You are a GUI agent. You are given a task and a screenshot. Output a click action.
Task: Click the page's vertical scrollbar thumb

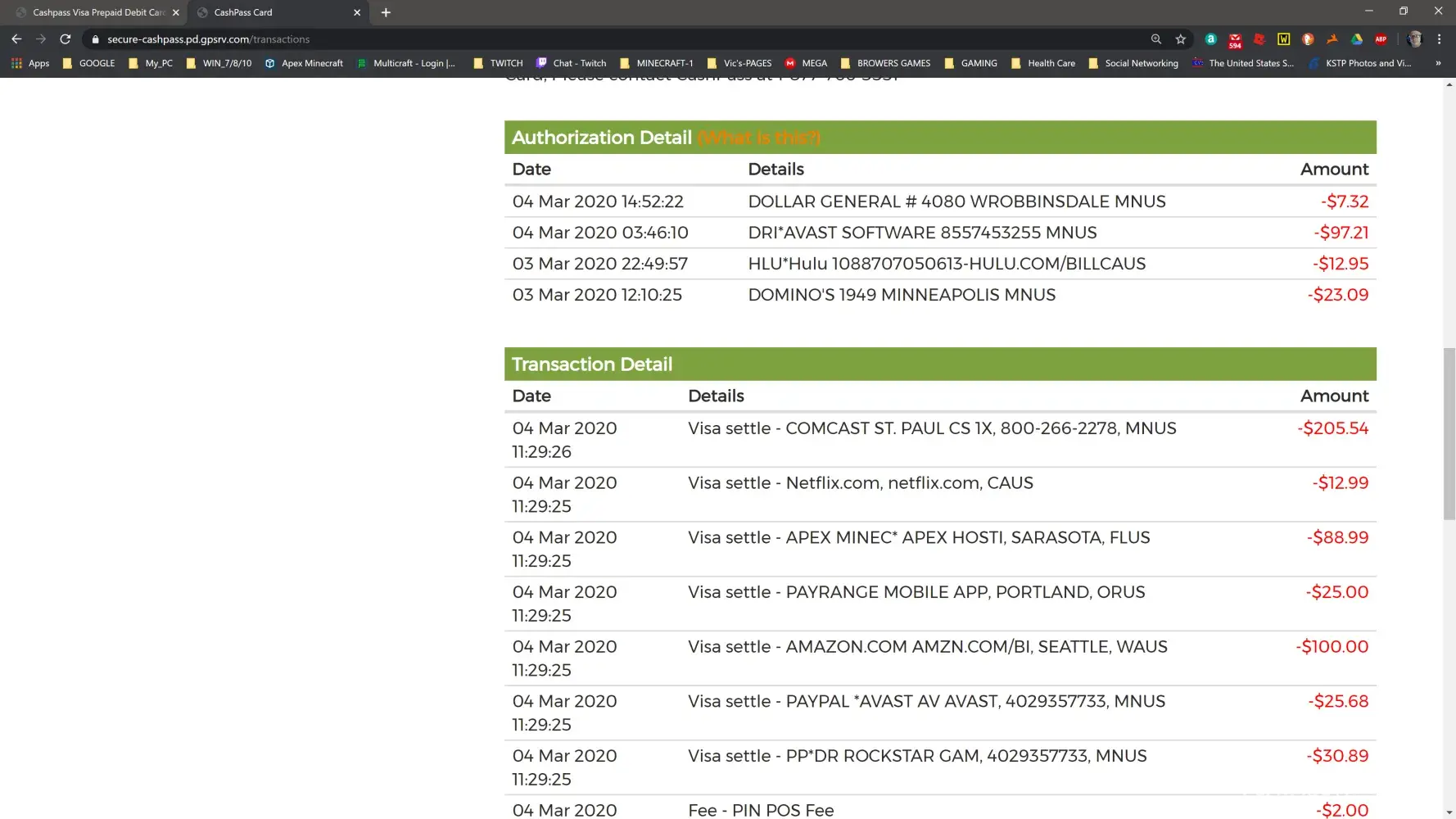point(1449,433)
